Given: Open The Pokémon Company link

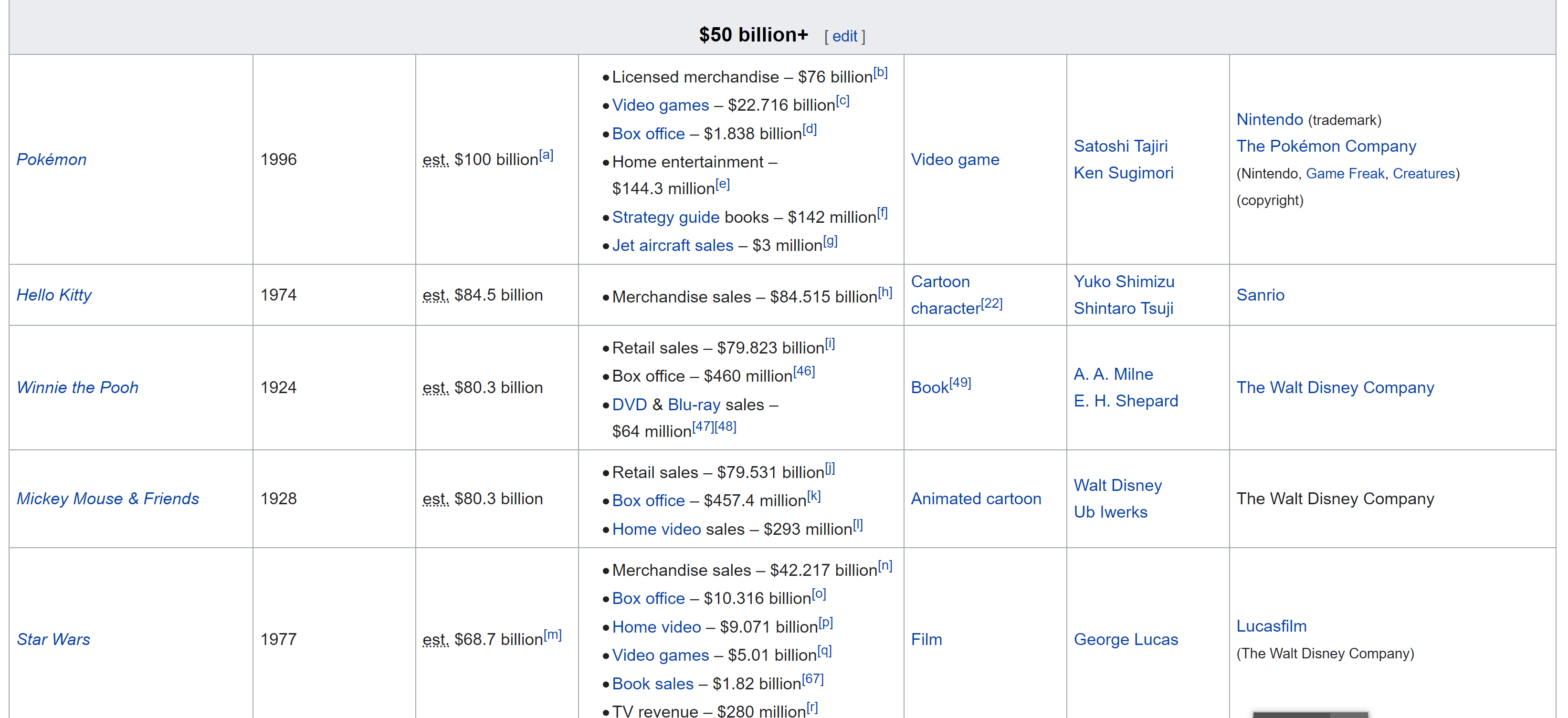Looking at the screenshot, I should 1326,146.
